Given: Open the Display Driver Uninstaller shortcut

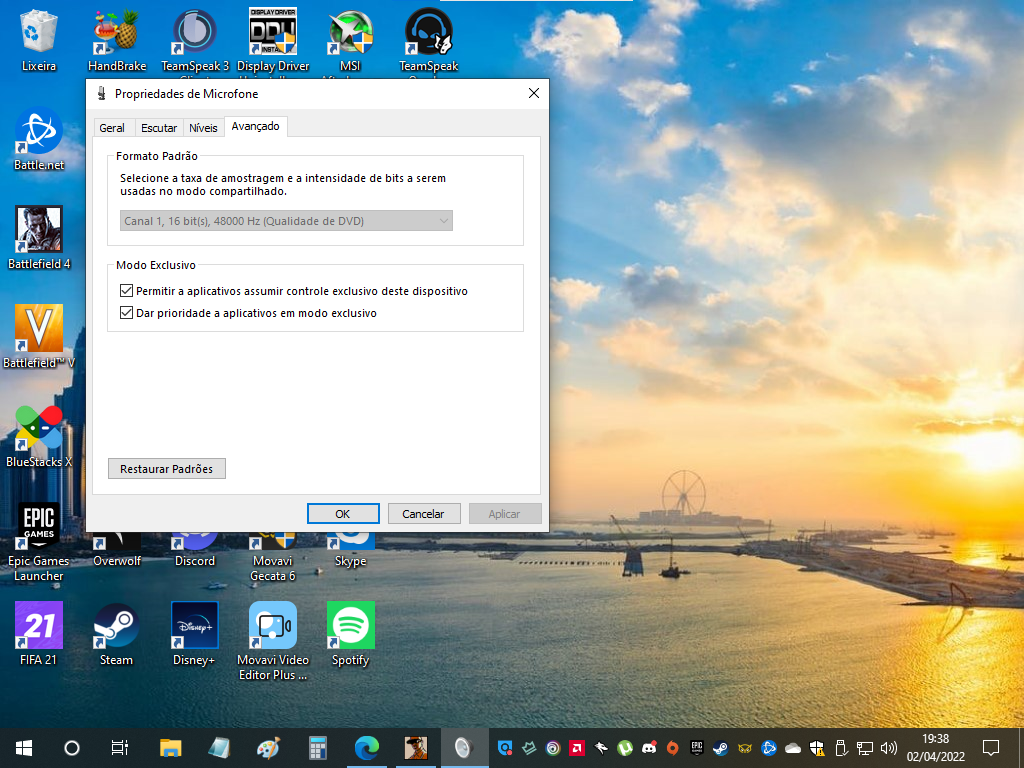Looking at the screenshot, I should (273, 40).
